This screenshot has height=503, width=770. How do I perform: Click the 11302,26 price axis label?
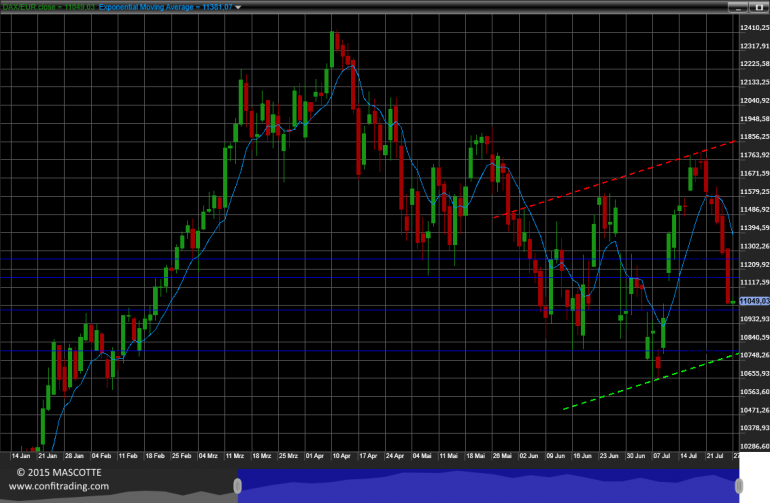pyautogui.click(x=754, y=246)
